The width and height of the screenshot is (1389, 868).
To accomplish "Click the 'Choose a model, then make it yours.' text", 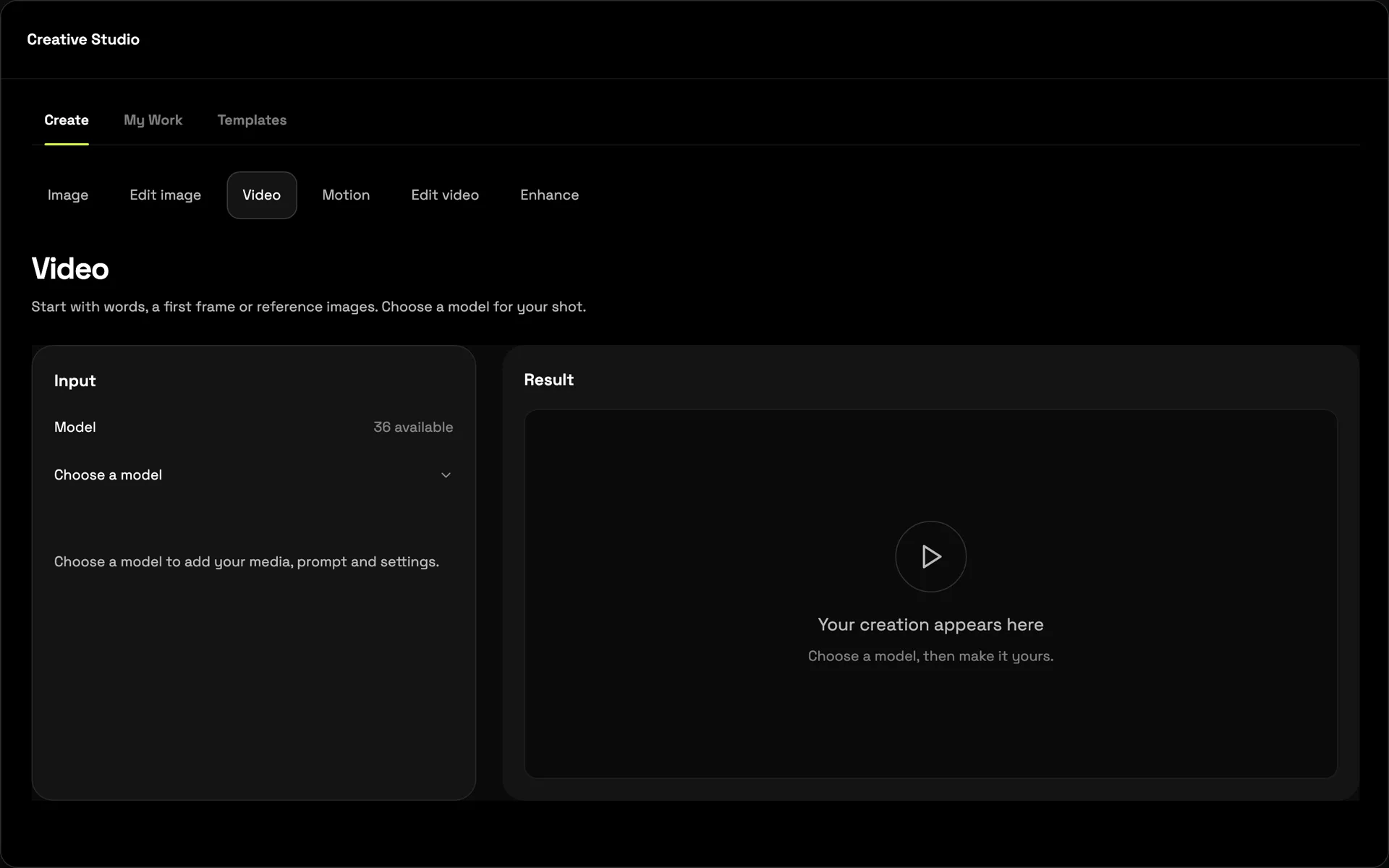I will 930,656.
